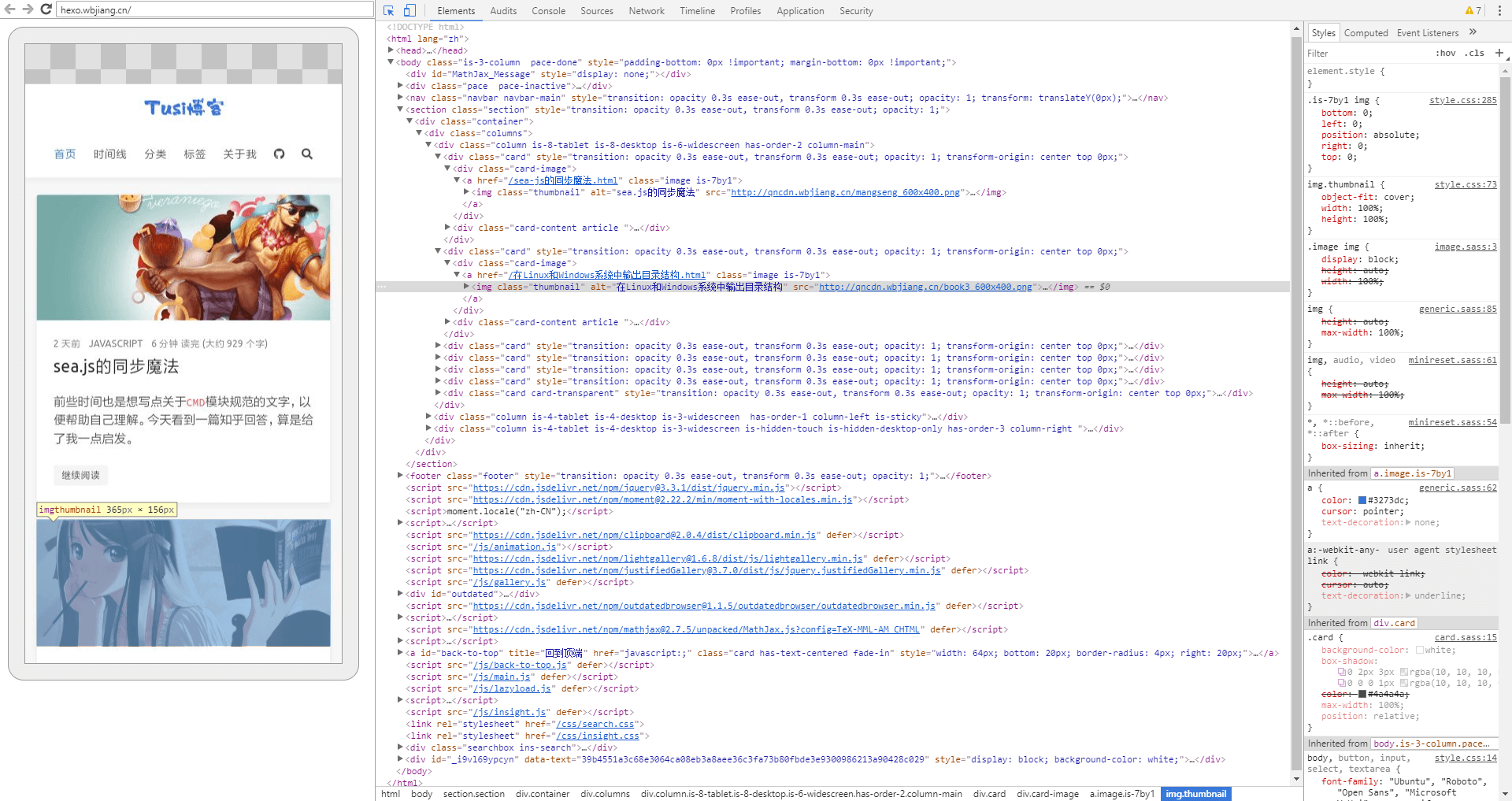This screenshot has width=1512, height=801.
Task: Open the Profiles tab
Action: pyautogui.click(x=746, y=11)
